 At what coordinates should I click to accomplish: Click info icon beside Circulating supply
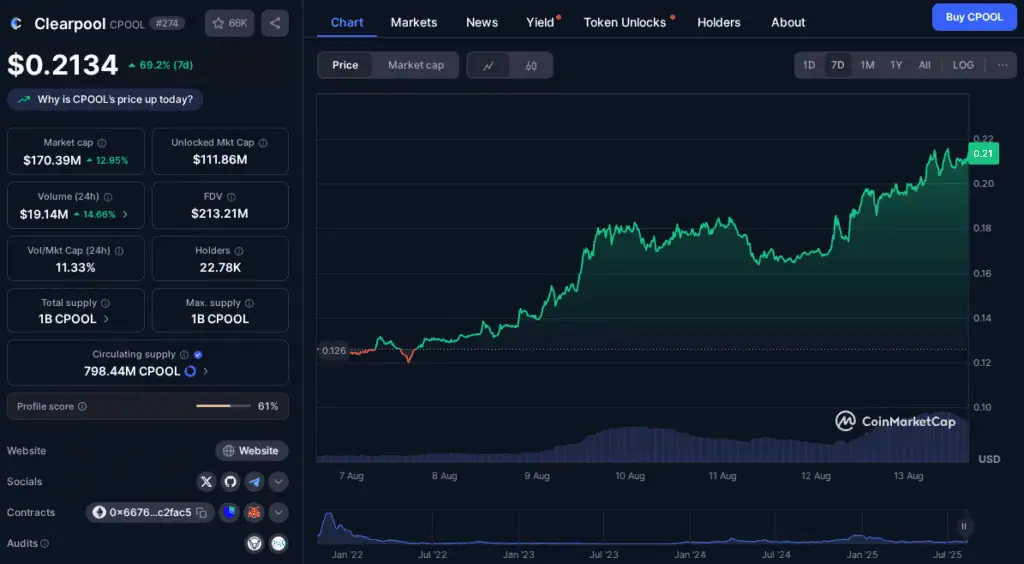[x=184, y=354]
